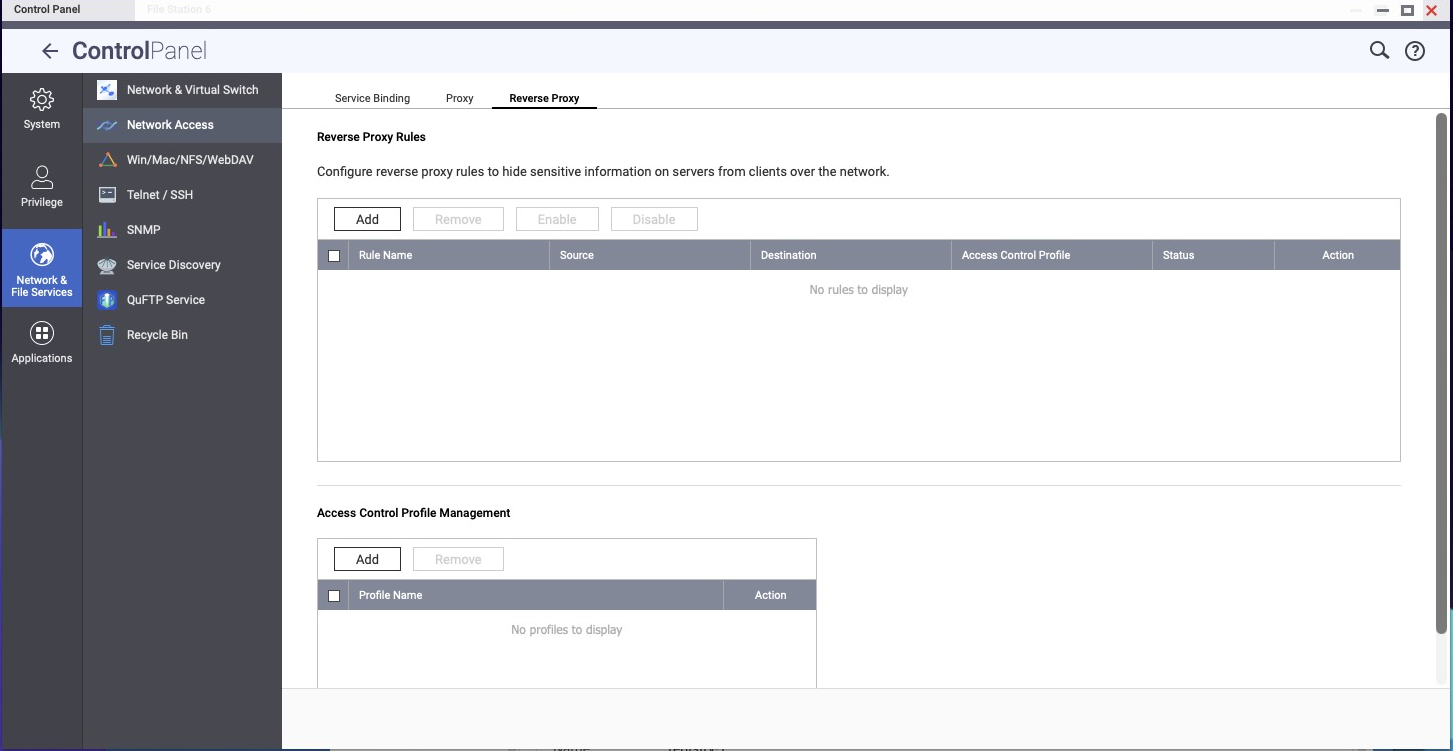Tick the select-all checkbox beside Profile Name
The image size is (1453, 751).
click(334, 596)
